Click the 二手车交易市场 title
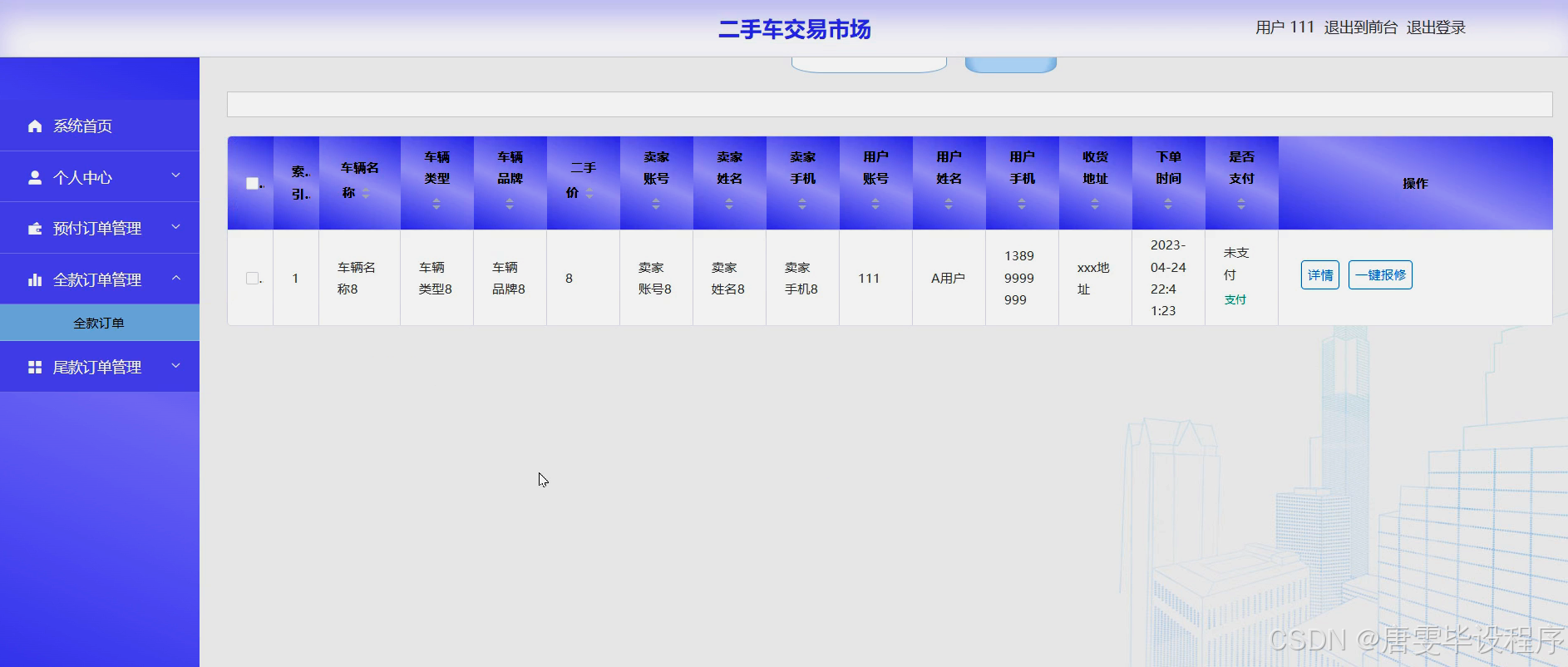Screen dimensions: 1568x667 pos(794,30)
